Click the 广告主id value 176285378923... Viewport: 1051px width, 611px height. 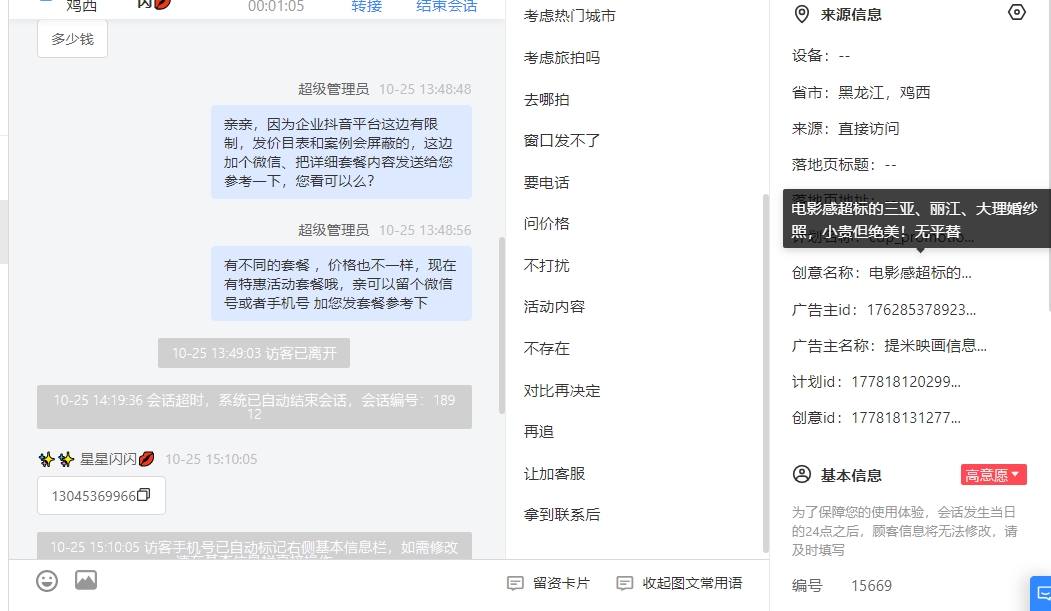tap(921, 310)
